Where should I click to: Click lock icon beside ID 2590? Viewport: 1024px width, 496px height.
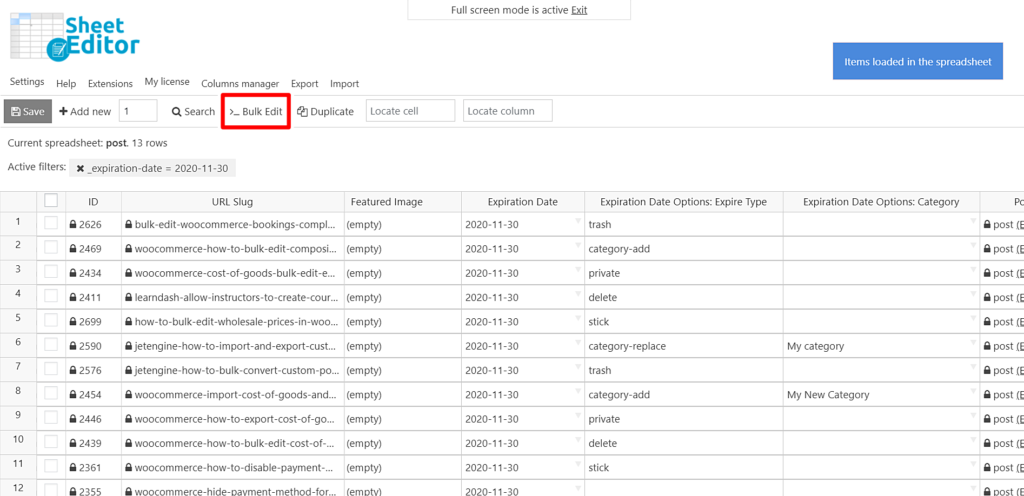coord(73,346)
